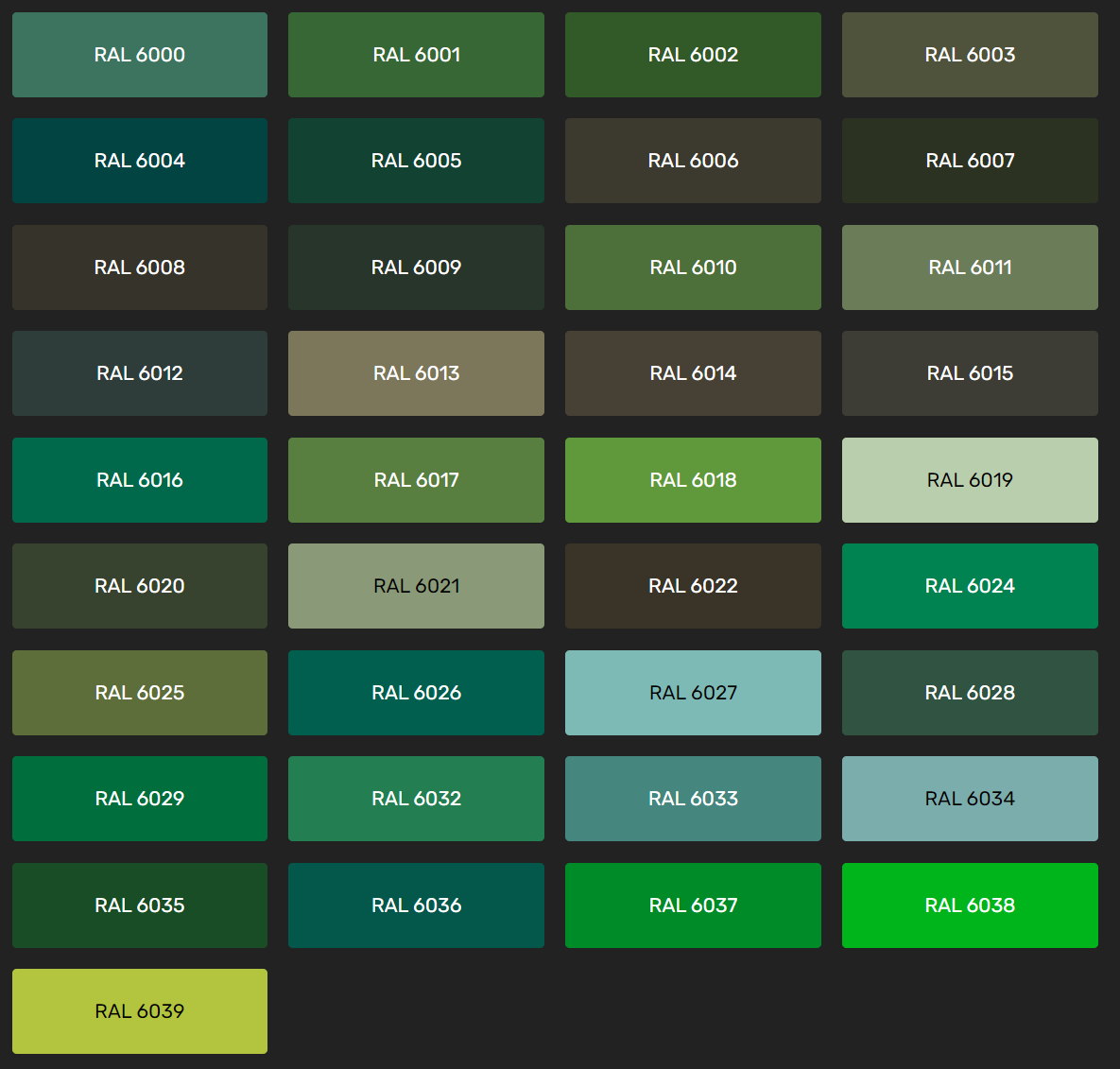Select the RAL 6021 tile
Viewport: 1120px width, 1069px height.
coord(416,586)
